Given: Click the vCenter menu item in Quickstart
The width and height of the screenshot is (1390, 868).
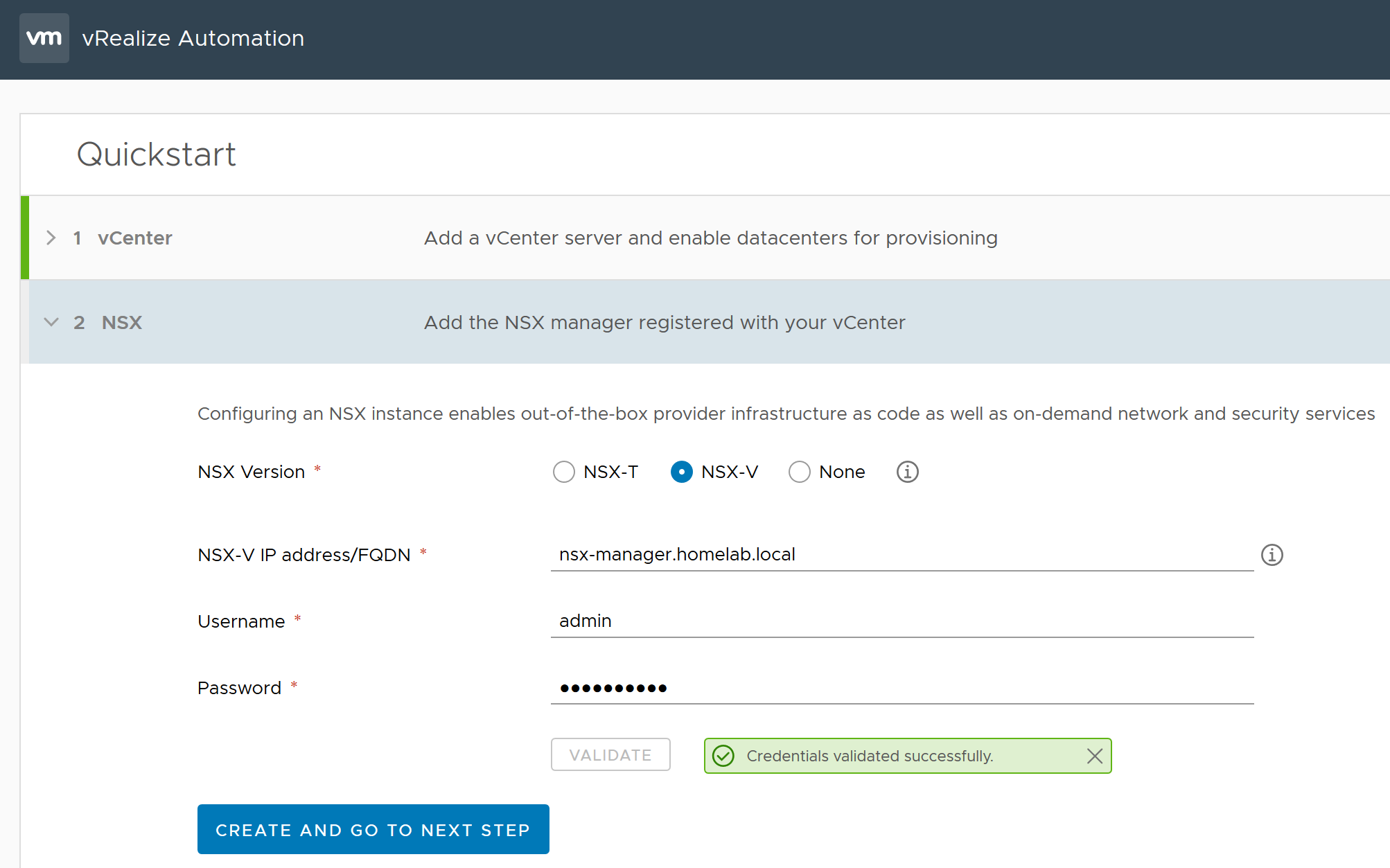Looking at the screenshot, I should tap(133, 238).
